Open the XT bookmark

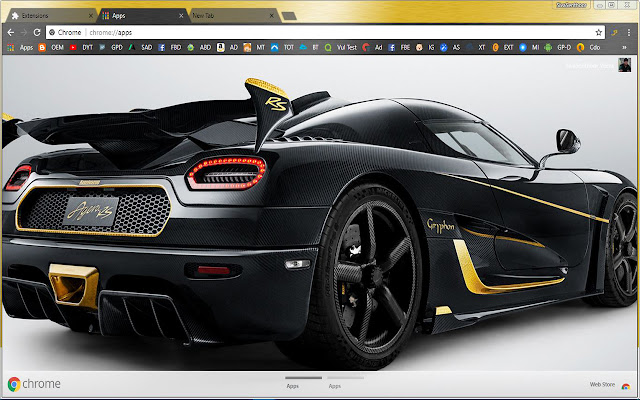pos(476,48)
